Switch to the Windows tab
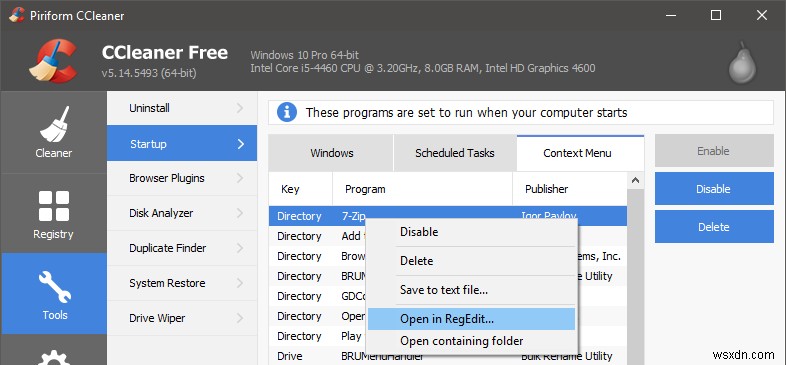 [331, 153]
